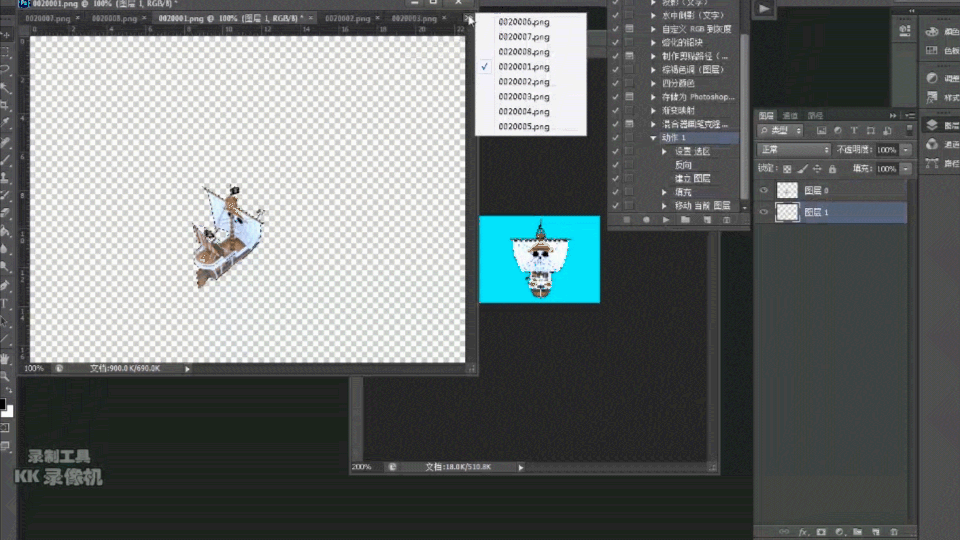
Task: Filter layers by adjustment layer type
Action: 838,130
